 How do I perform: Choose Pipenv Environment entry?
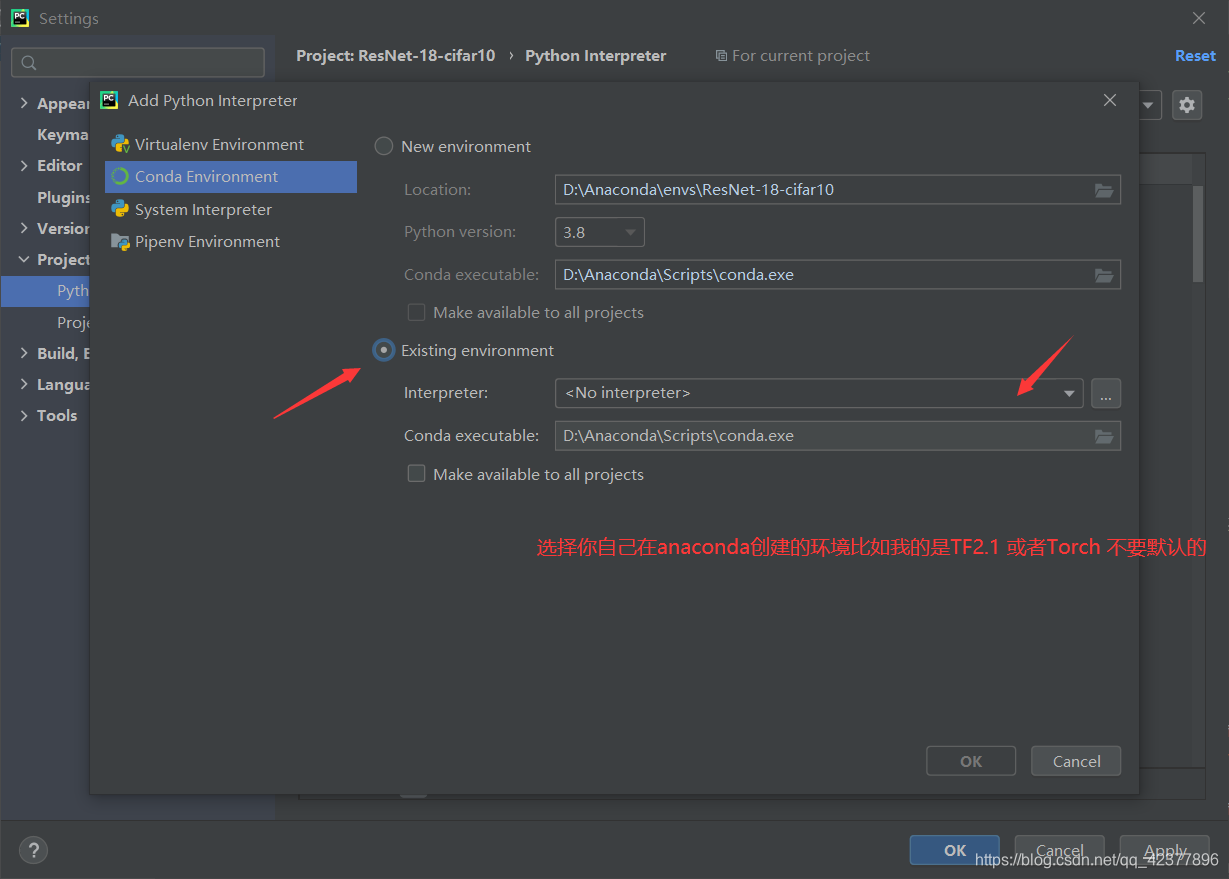231,241
